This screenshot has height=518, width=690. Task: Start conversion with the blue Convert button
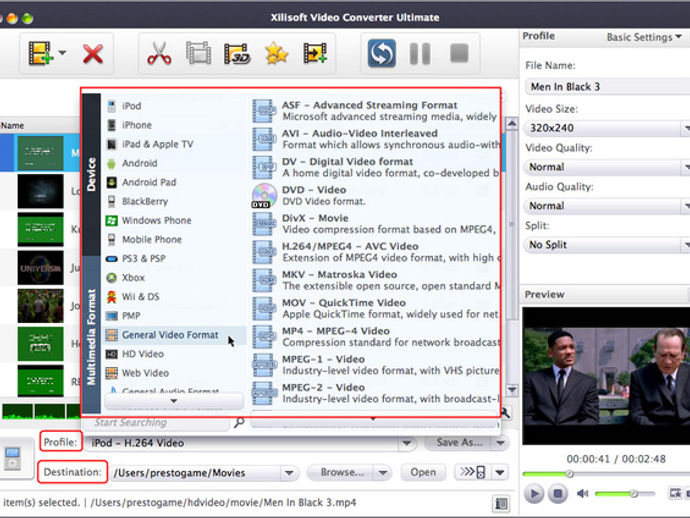click(382, 53)
